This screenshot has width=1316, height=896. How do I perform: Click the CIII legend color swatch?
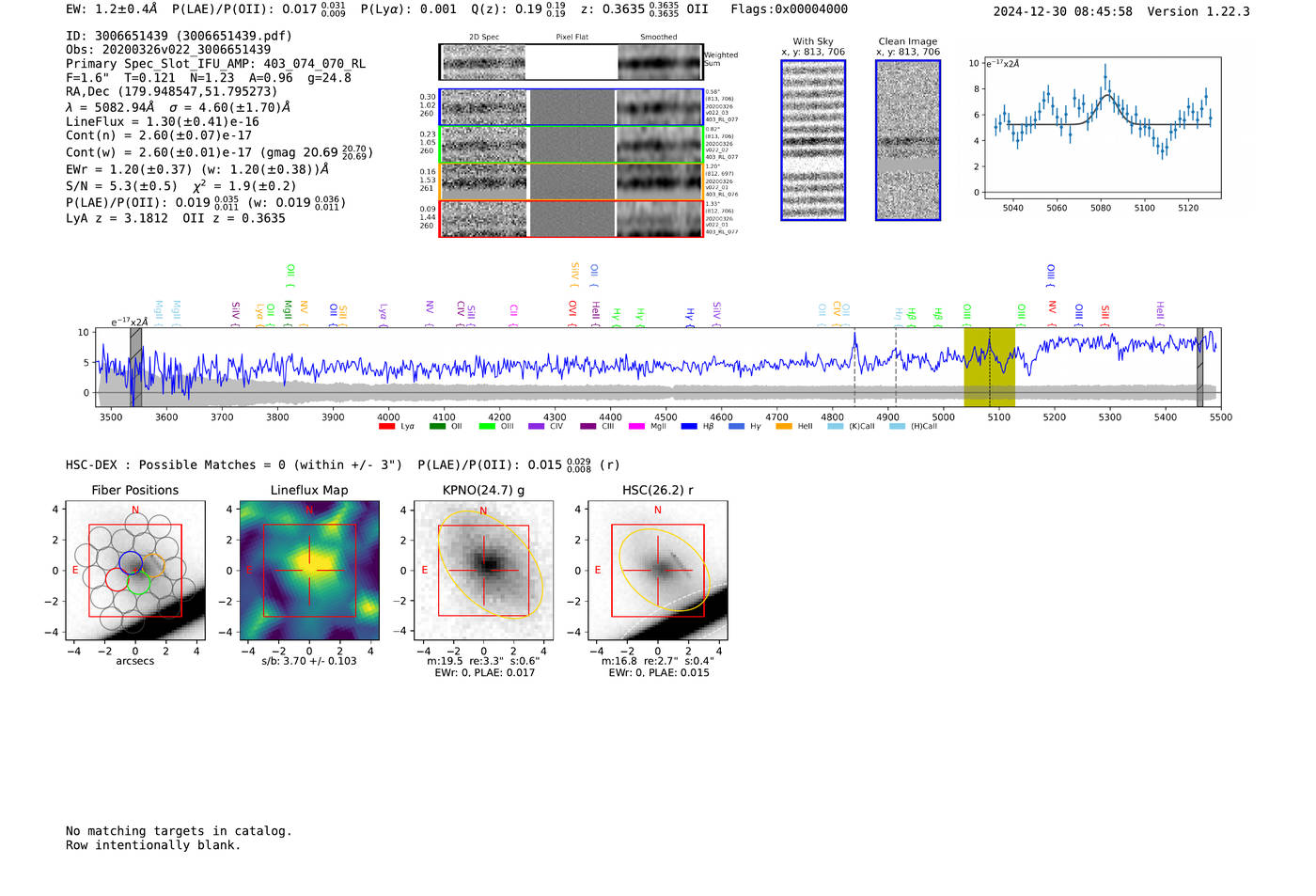pyautogui.click(x=588, y=427)
